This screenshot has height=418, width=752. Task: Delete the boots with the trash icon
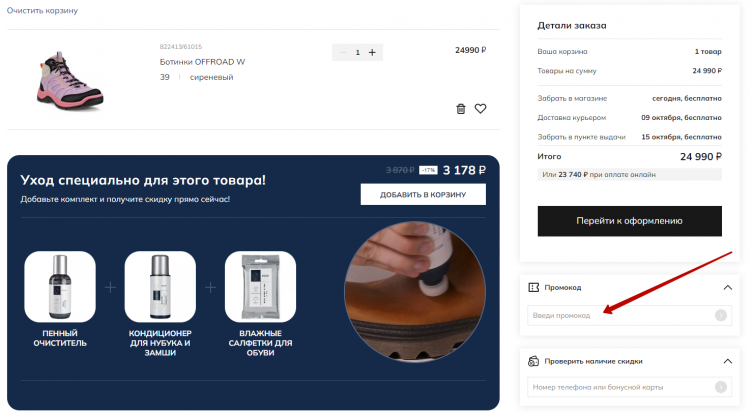coord(460,109)
